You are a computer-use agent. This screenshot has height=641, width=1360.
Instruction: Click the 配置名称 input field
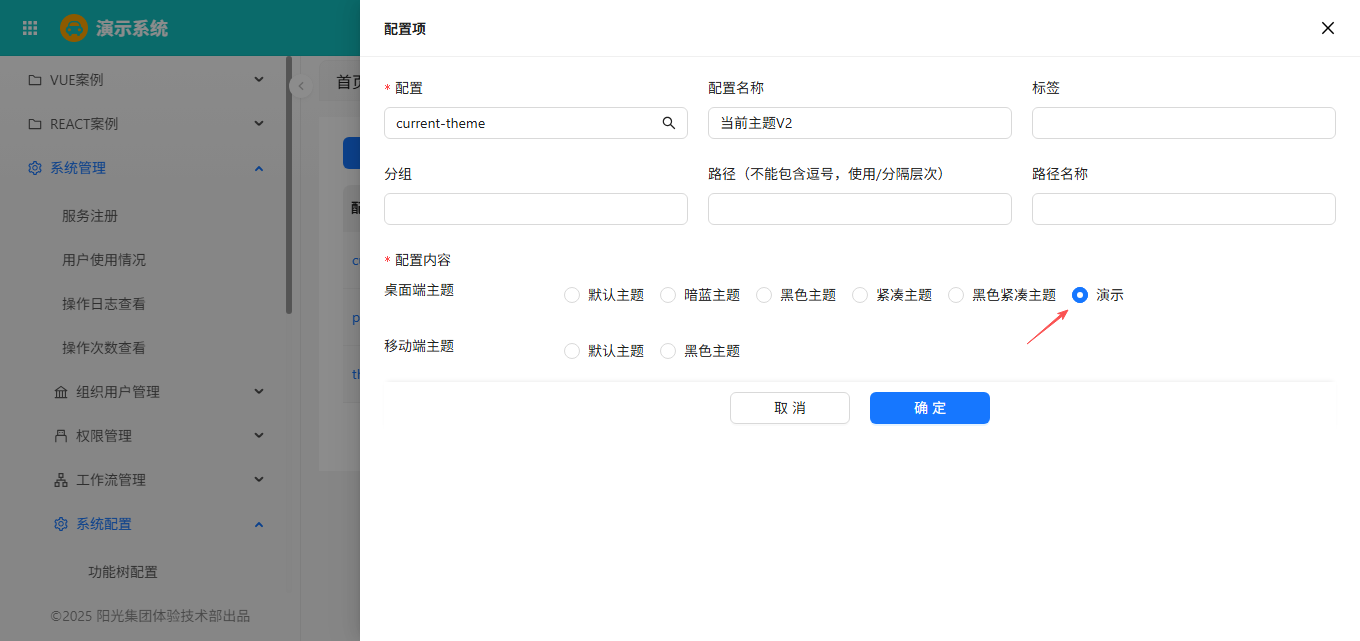(x=859, y=123)
